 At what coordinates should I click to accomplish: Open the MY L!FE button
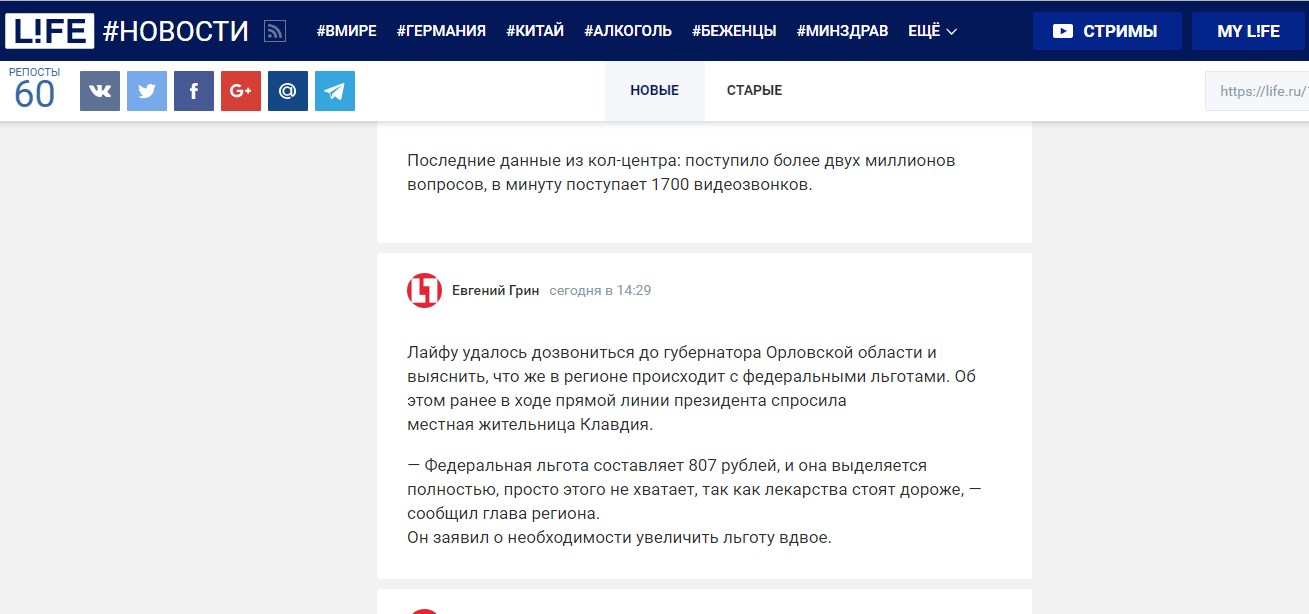[x=1248, y=31]
